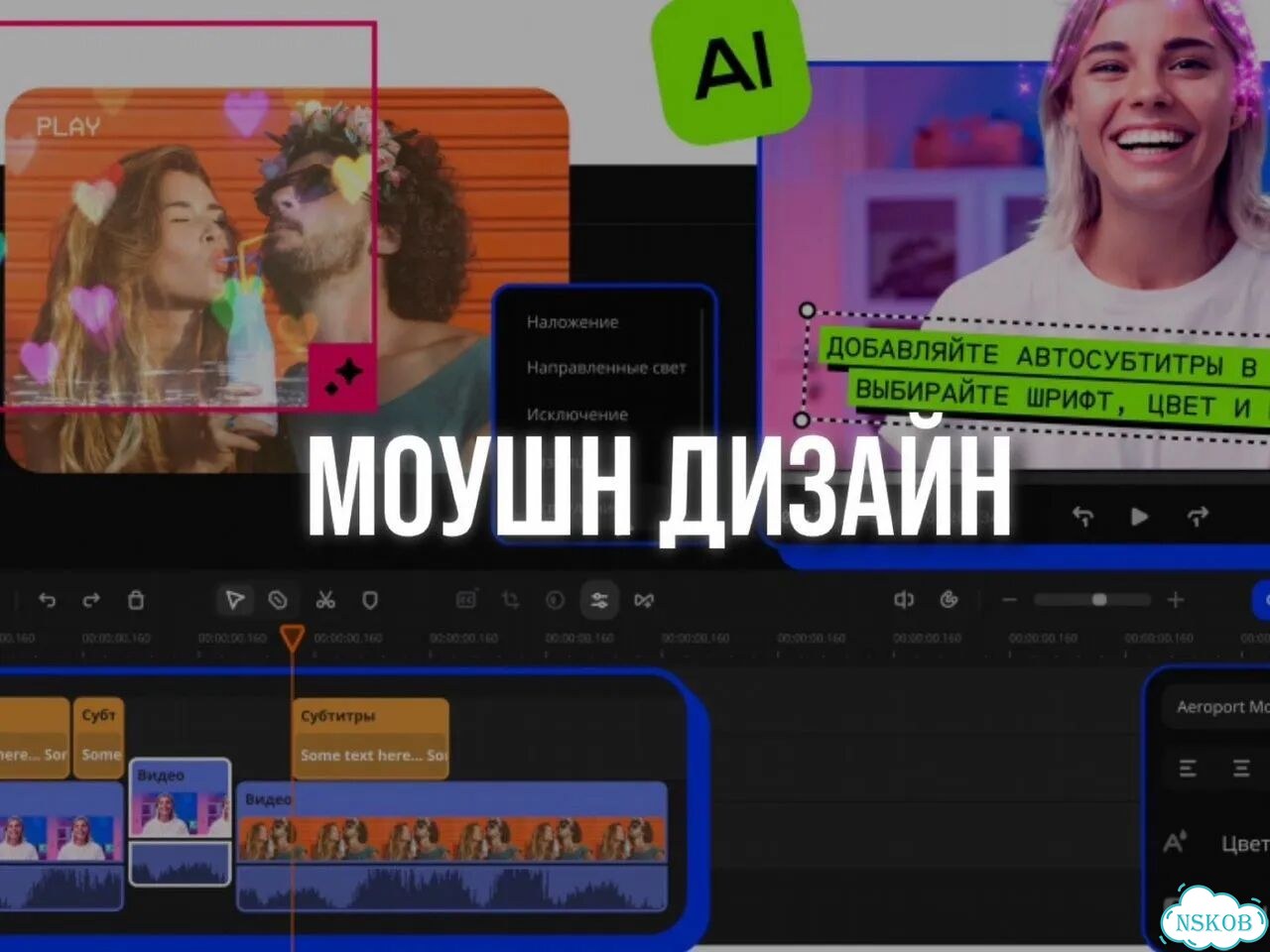Screen dimensions: 1270x952
Task: Open the crop tool in timeline toolbar
Action: (x=510, y=600)
